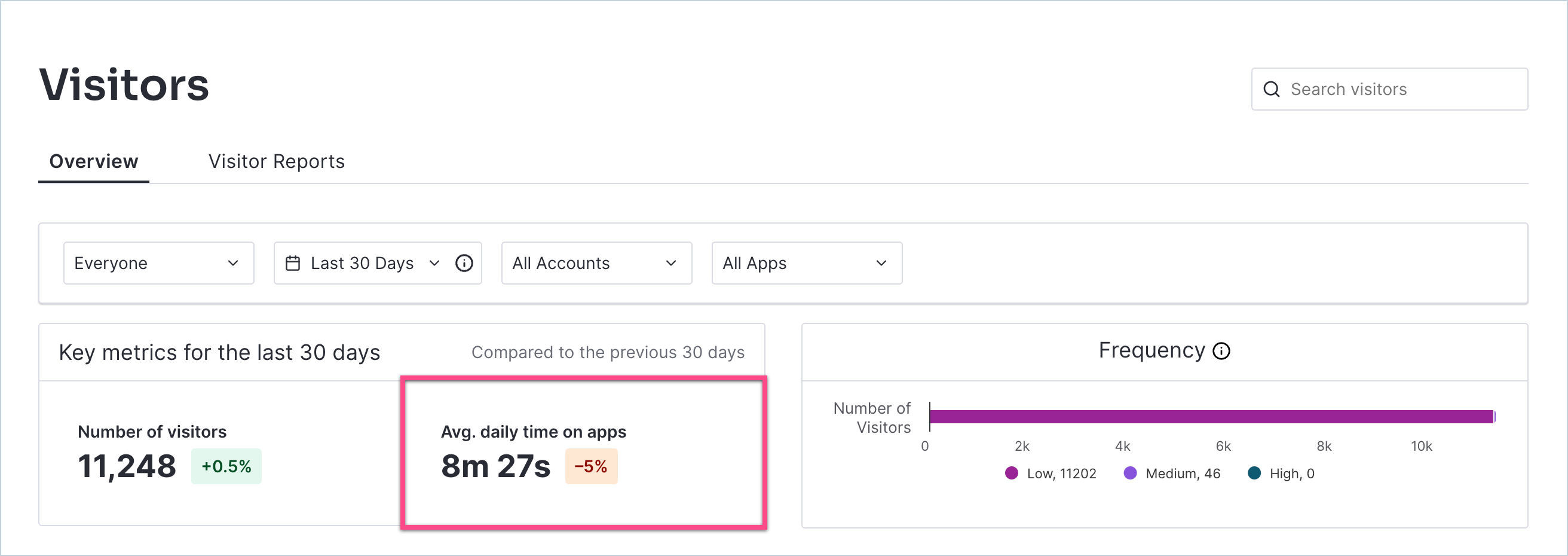This screenshot has width=1568, height=556.
Task: Click the calendar icon in date filter
Action: (293, 263)
